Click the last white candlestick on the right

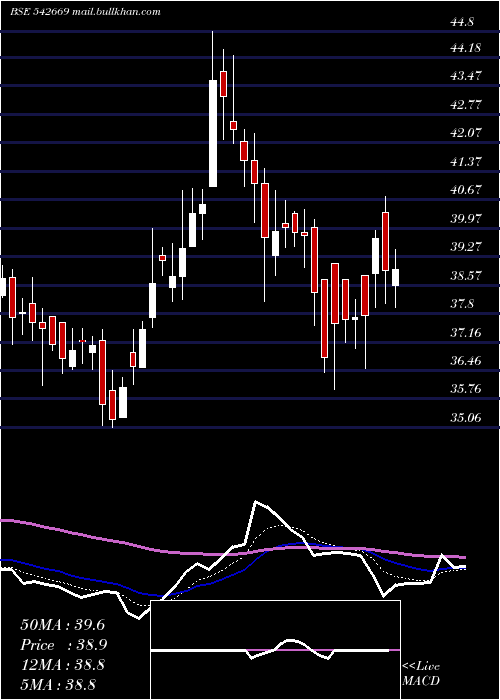pos(395,277)
